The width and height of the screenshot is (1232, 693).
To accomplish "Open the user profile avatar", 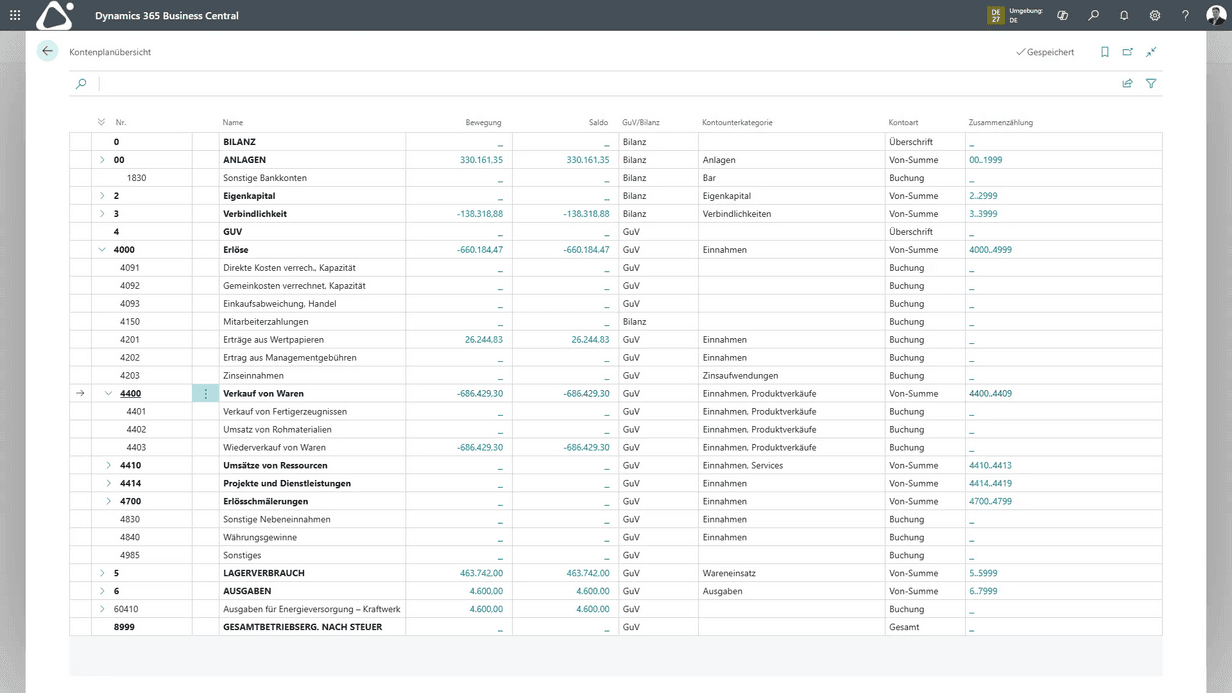I will coord(1215,15).
